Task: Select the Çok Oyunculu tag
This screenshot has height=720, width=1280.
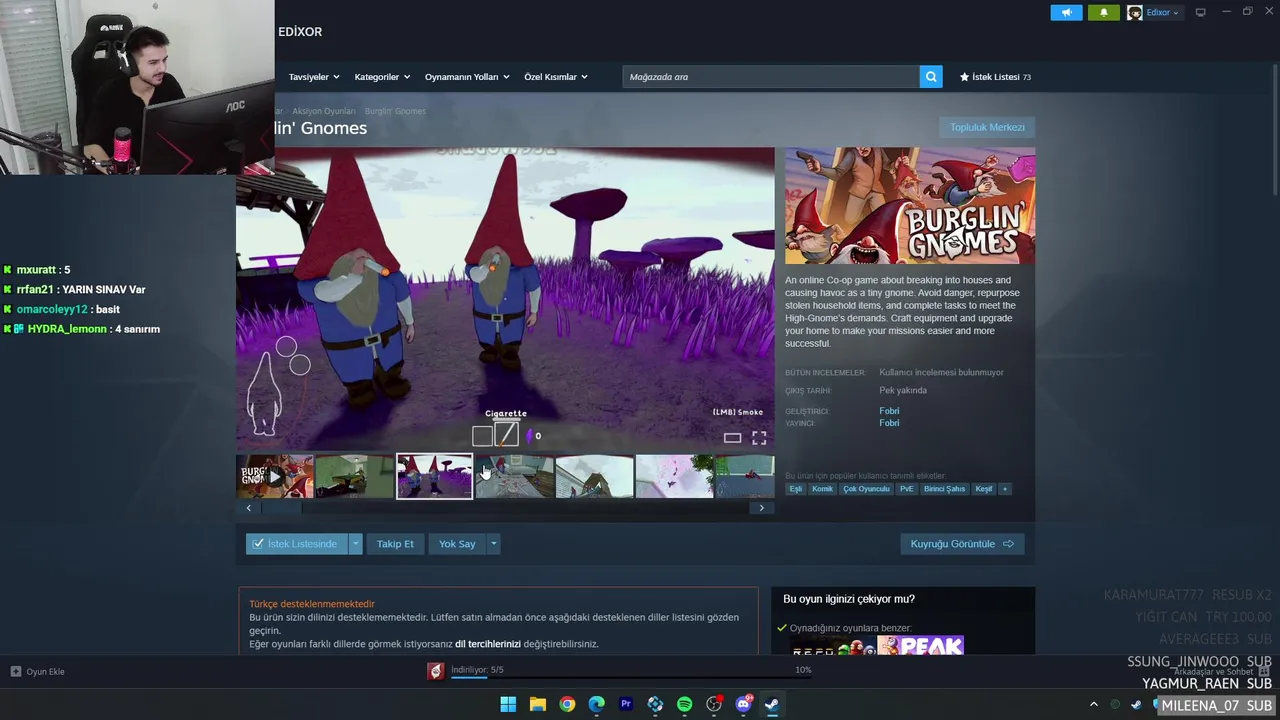Action: [x=866, y=489]
